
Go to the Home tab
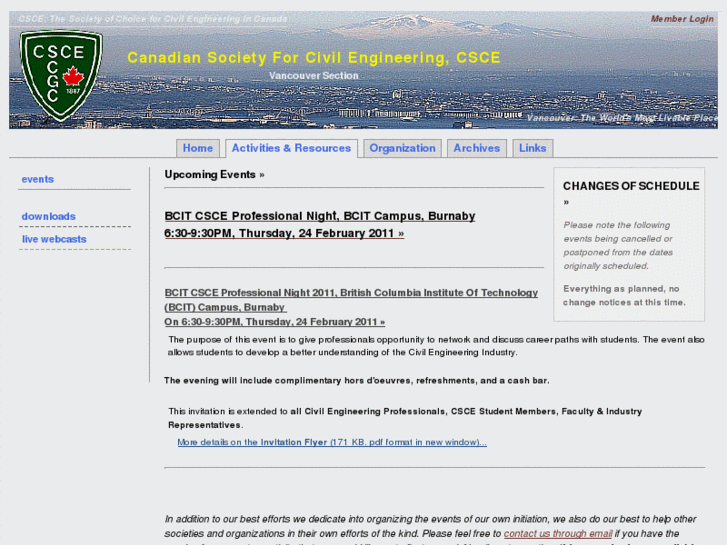tap(198, 148)
